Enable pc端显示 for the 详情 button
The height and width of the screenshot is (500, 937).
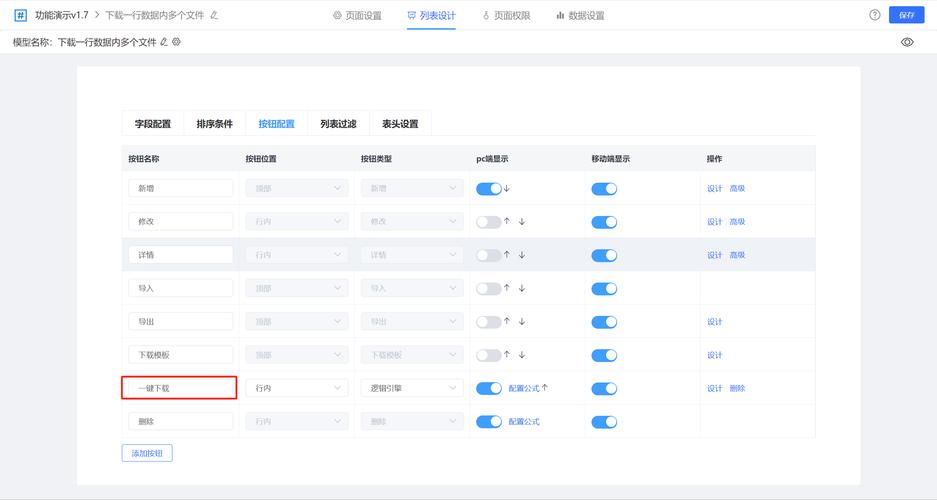489,256
